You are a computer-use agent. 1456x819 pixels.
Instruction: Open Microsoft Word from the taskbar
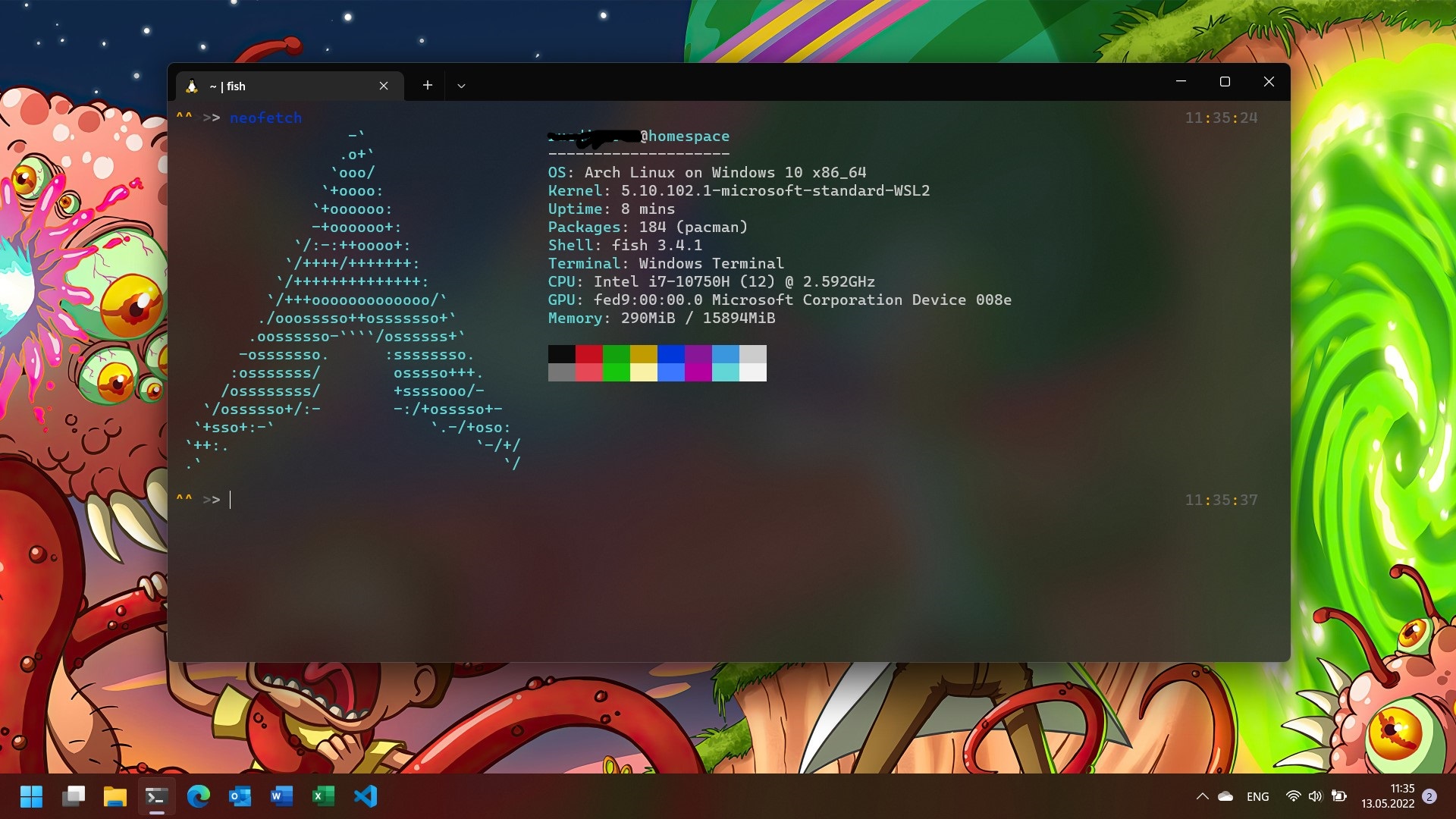(x=282, y=796)
